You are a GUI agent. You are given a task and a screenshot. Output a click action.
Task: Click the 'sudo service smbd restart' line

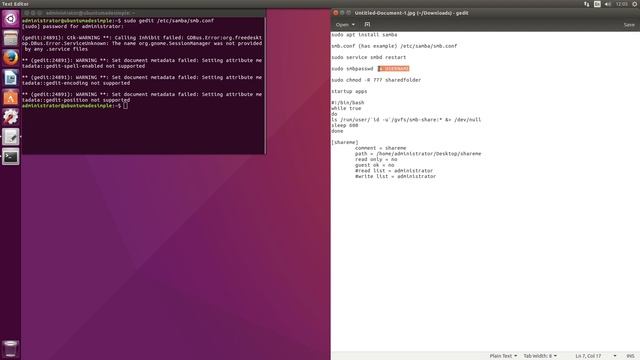tap(369, 57)
